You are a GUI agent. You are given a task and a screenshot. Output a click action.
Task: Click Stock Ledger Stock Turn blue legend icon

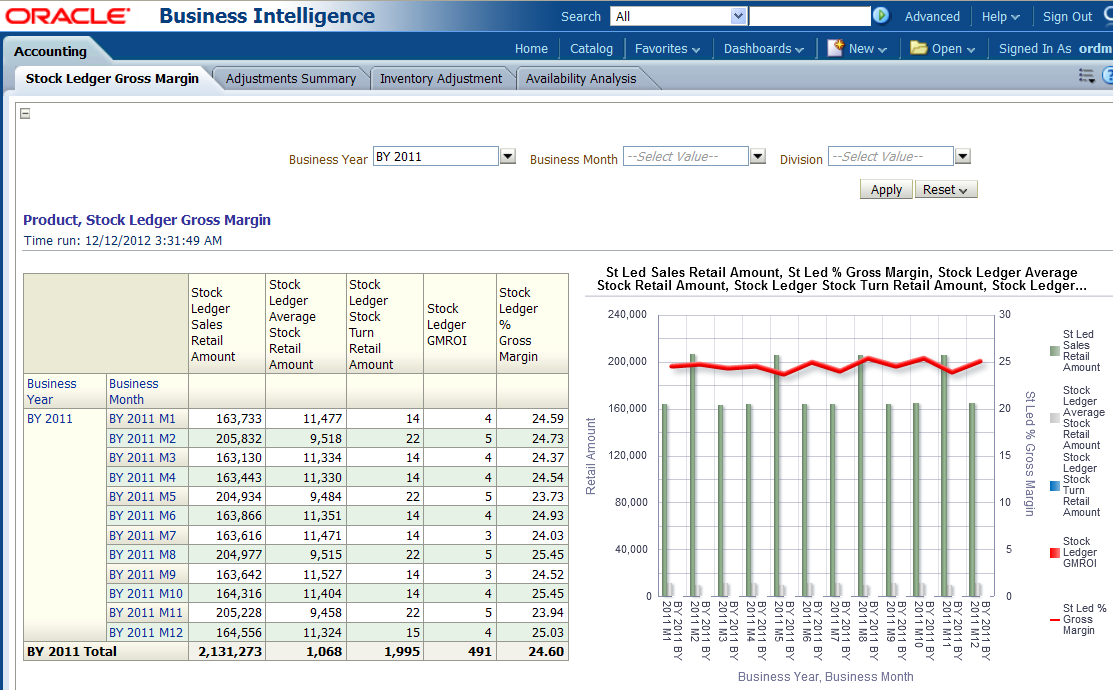pyautogui.click(x=1054, y=486)
